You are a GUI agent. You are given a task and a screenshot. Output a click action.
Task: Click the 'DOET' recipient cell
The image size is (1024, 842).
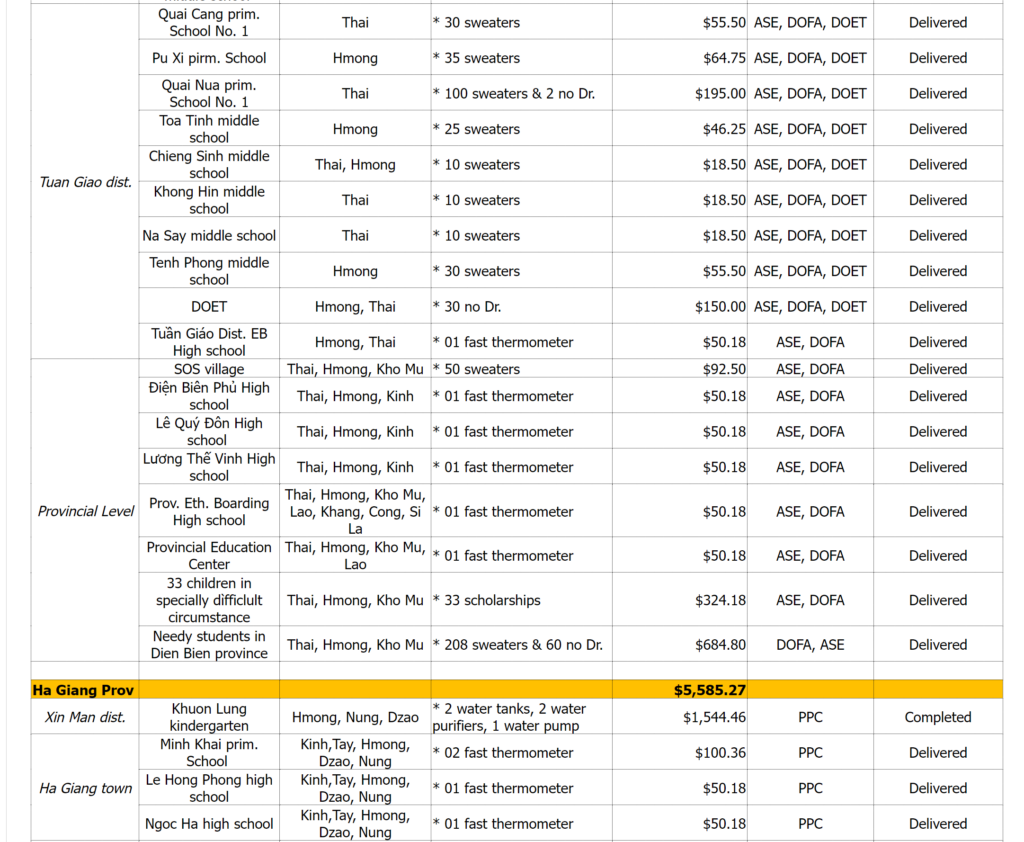pos(209,306)
